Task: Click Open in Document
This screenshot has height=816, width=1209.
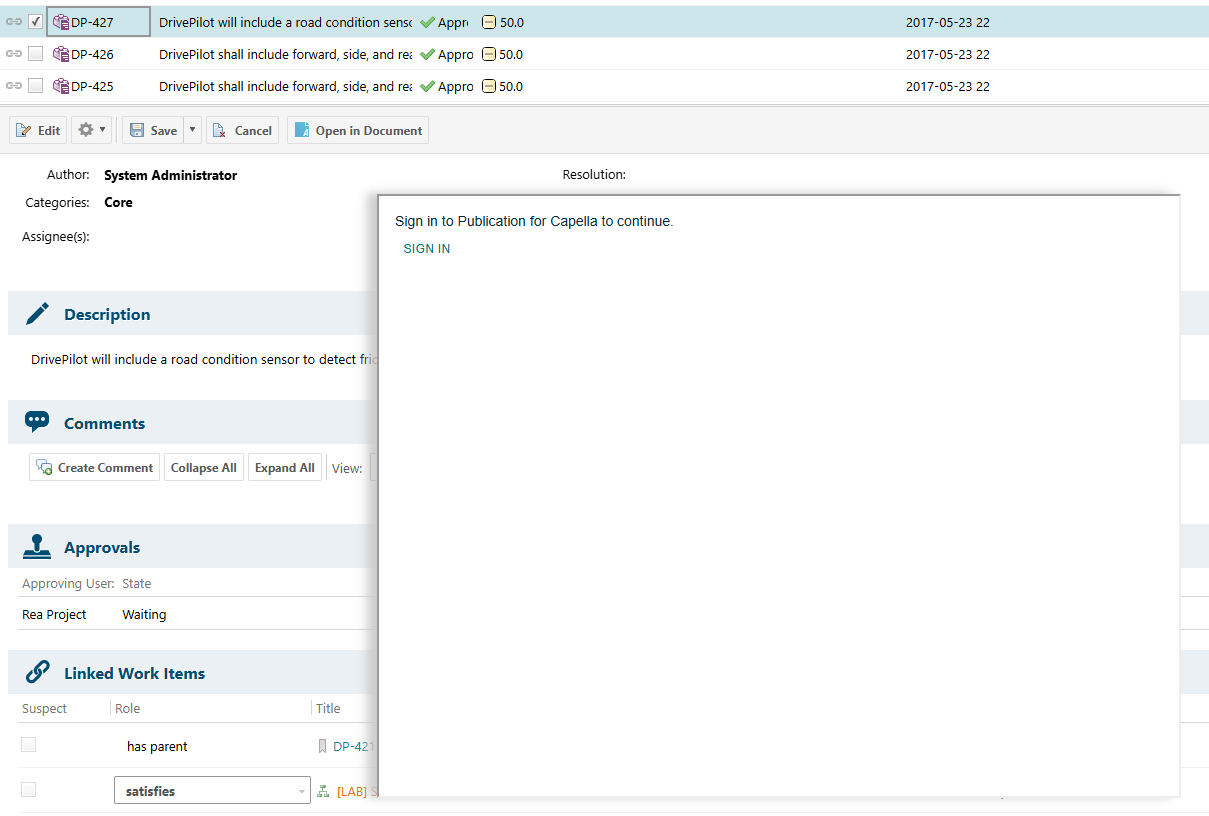Action: (358, 130)
